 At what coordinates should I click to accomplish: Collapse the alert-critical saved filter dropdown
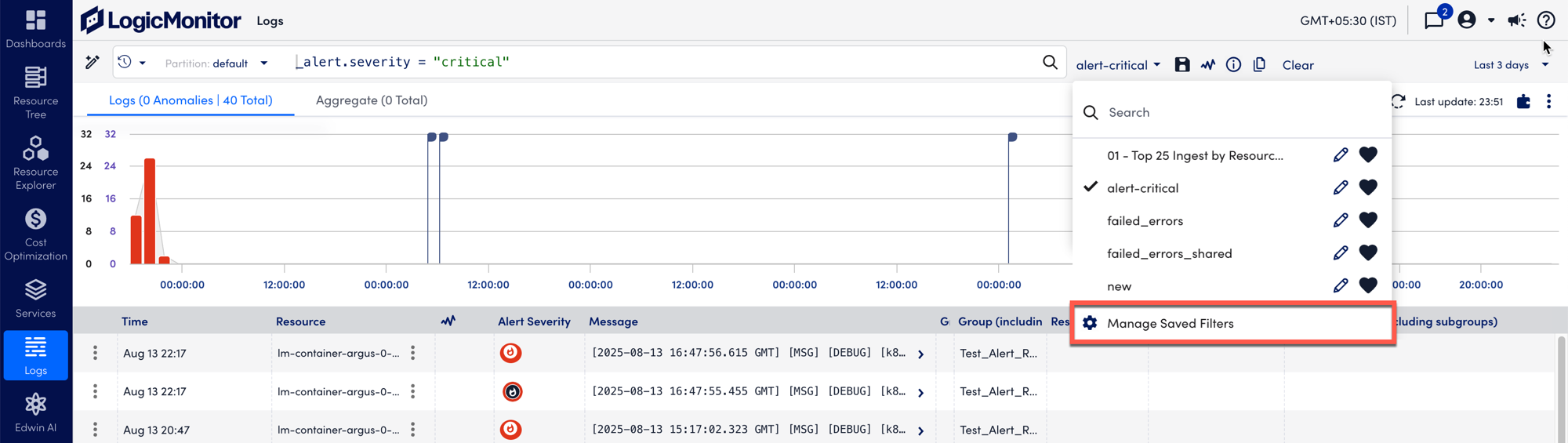pyautogui.click(x=1118, y=65)
